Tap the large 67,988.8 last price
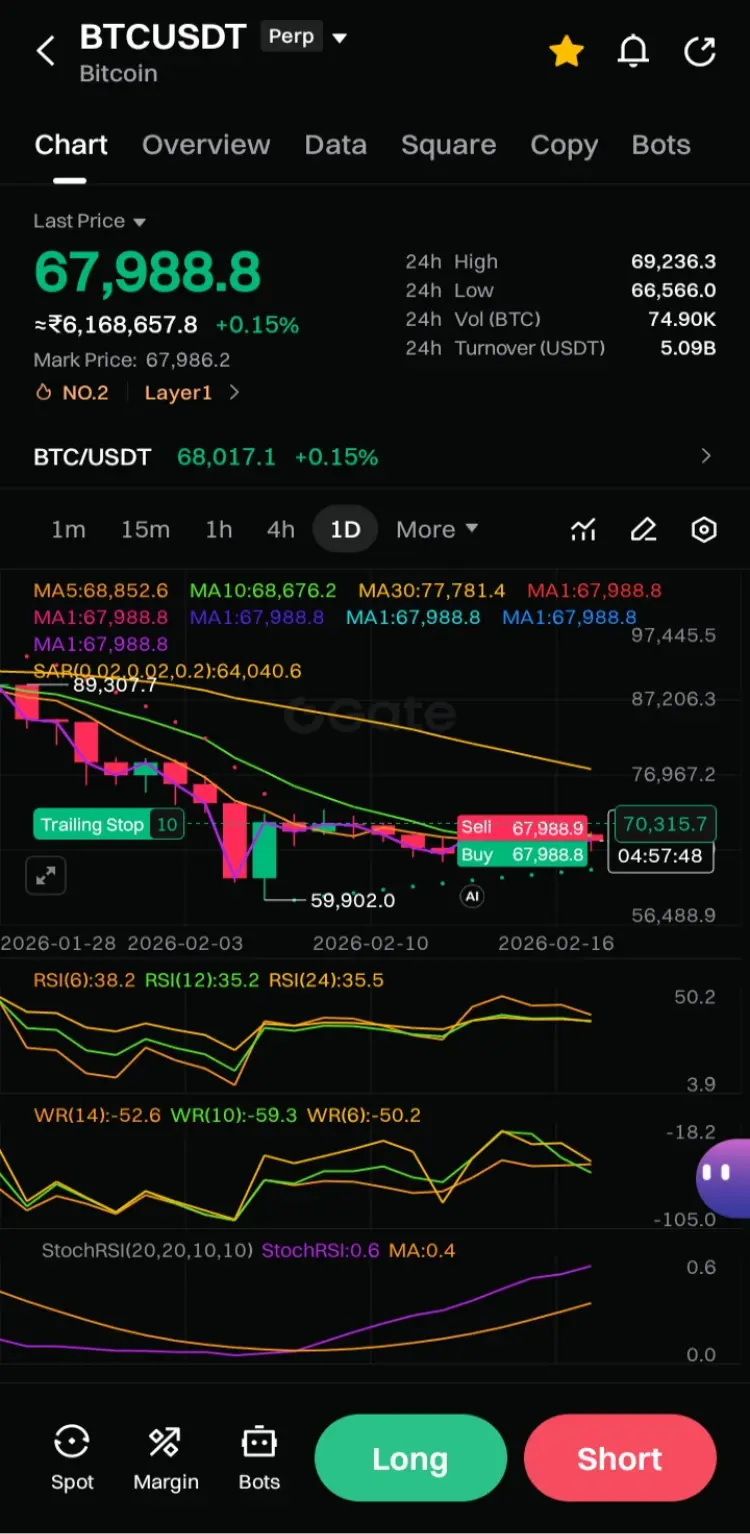The height and width of the screenshot is (1534, 750). point(147,272)
